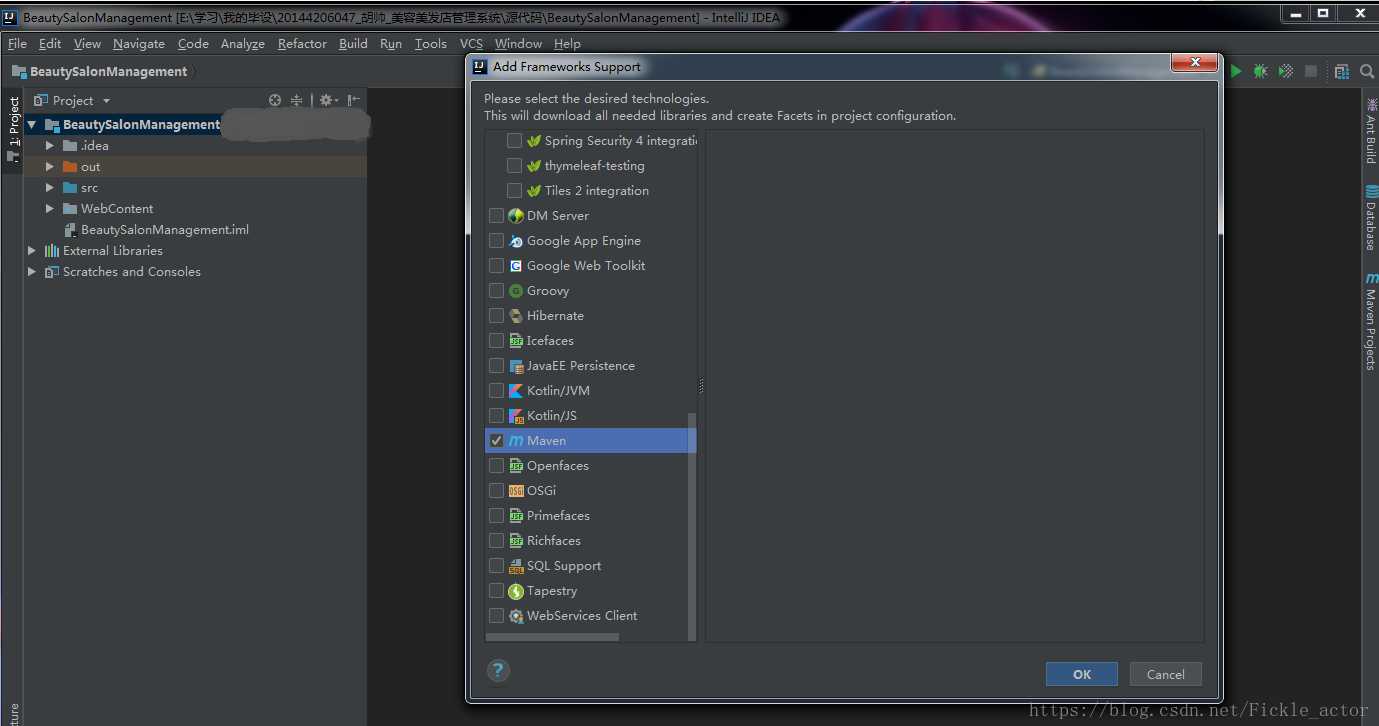
Task: Start debugging with the green bug icon
Action: click(1260, 71)
